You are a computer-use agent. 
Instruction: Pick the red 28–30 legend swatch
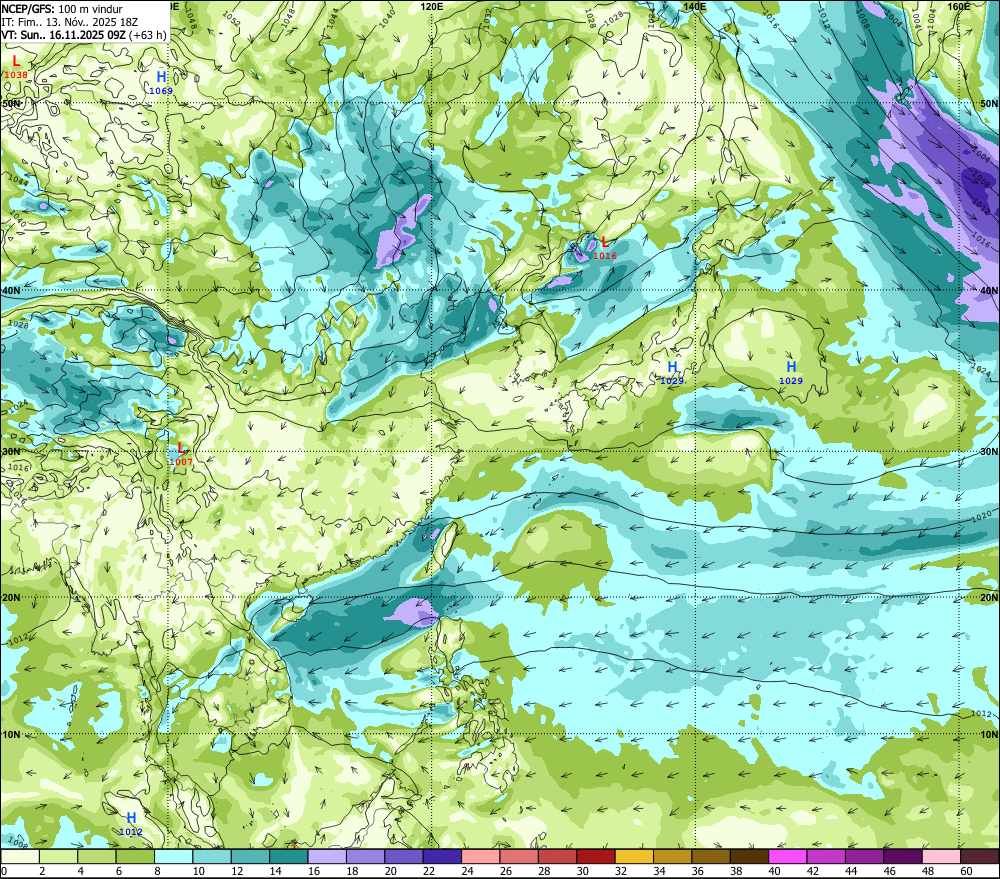(x=557, y=857)
